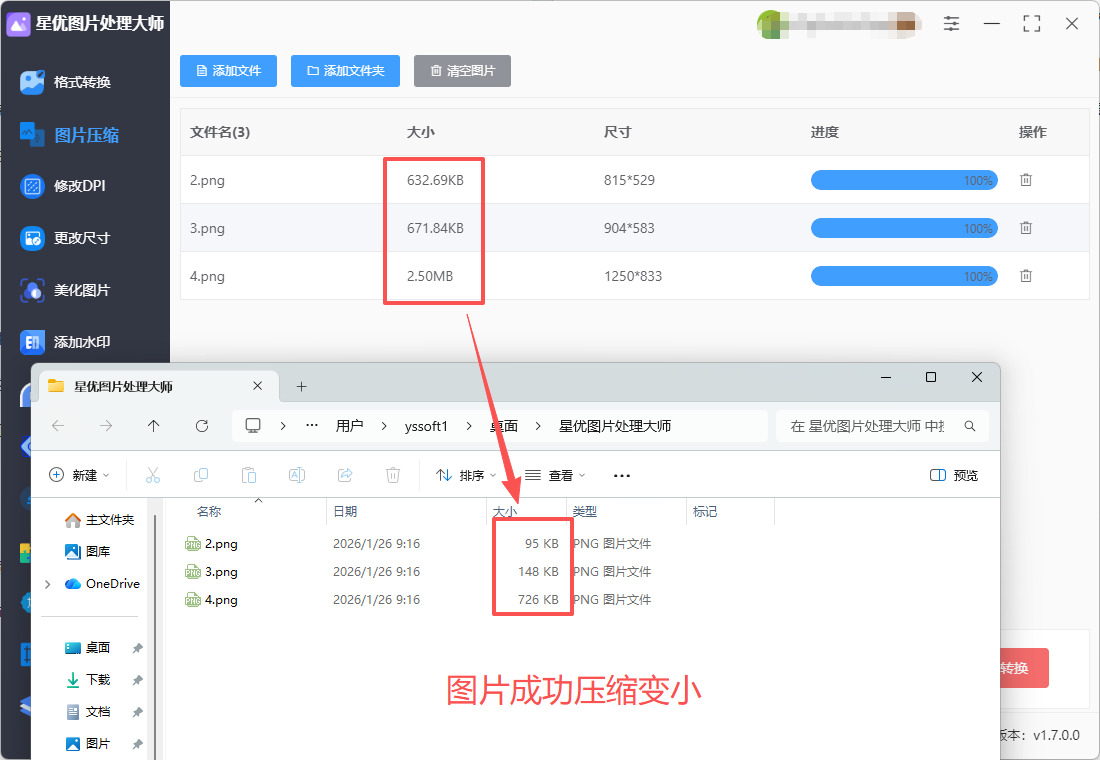Image resolution: width=1100 pixels, height=760 pixels.
Task: Show hidden path via ellipsis in address bar
Action: (x=312, y=426)
